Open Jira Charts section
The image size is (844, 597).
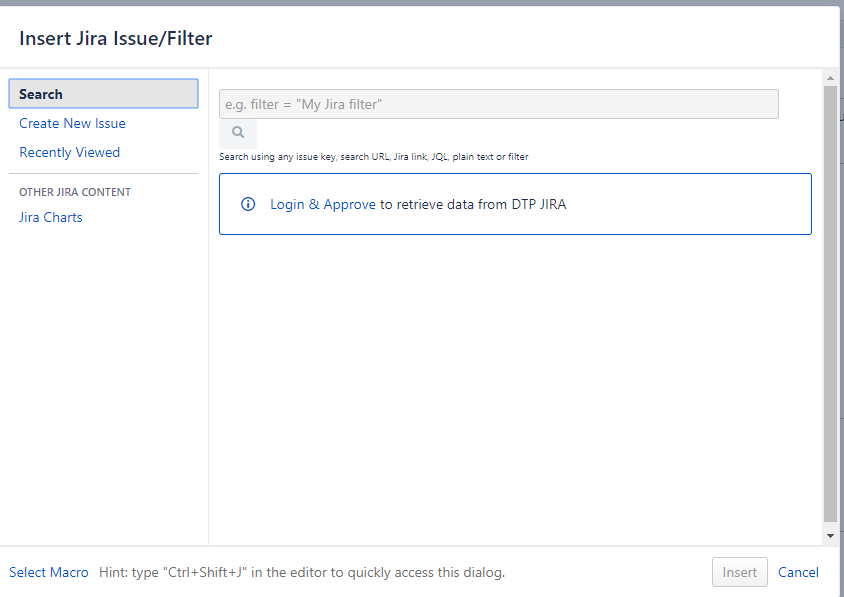[51, 217]
